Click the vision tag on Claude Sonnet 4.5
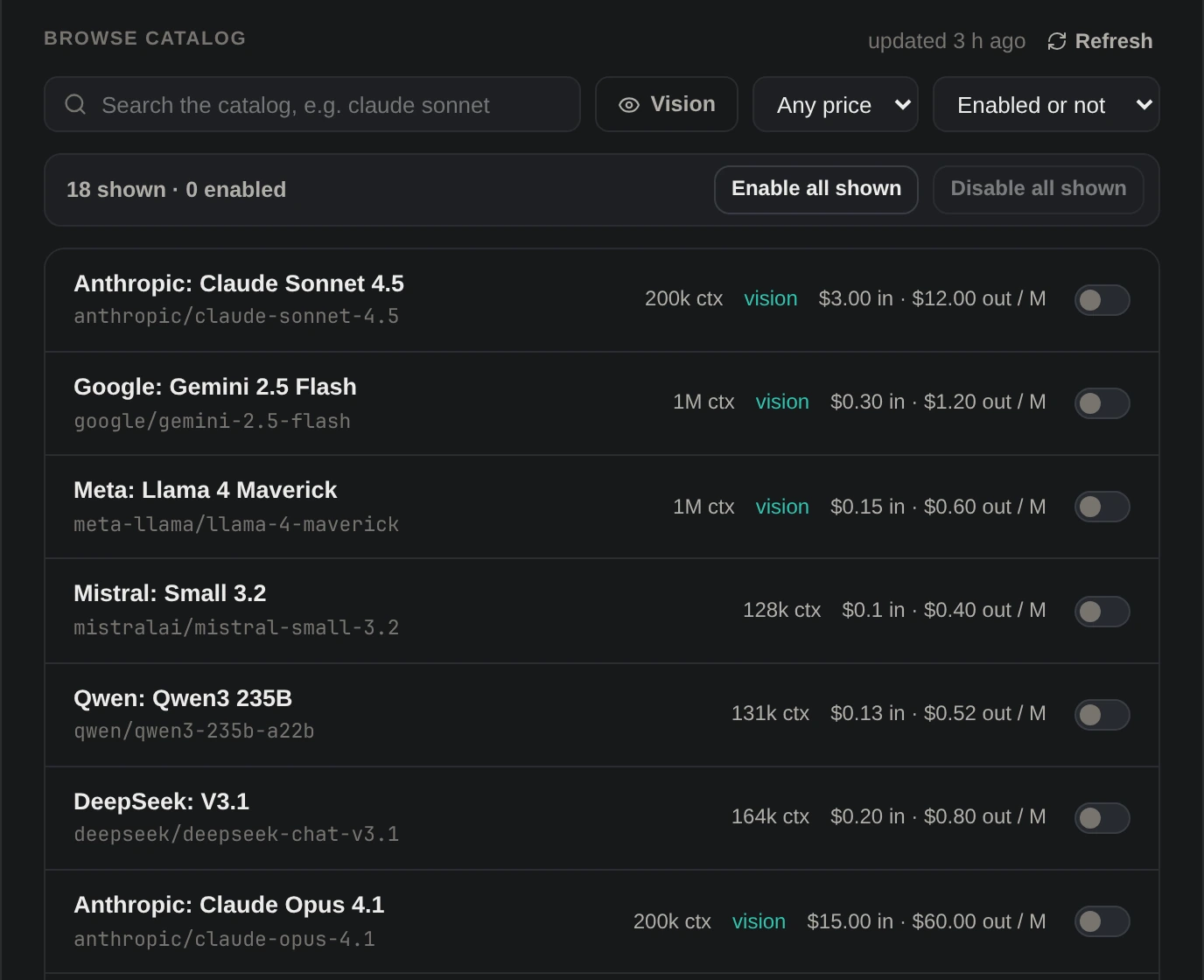 click(x=771, y=298)
